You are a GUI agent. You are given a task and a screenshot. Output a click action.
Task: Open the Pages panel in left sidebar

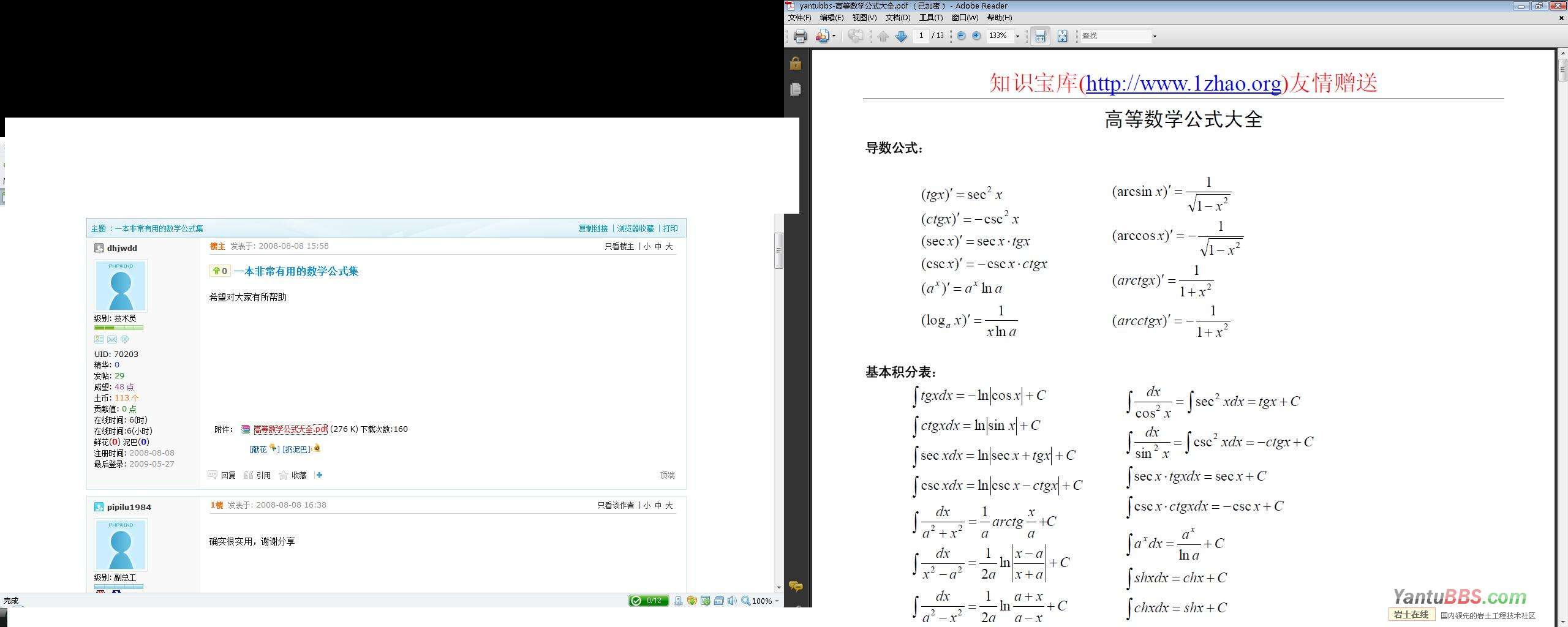coord(796,89)
